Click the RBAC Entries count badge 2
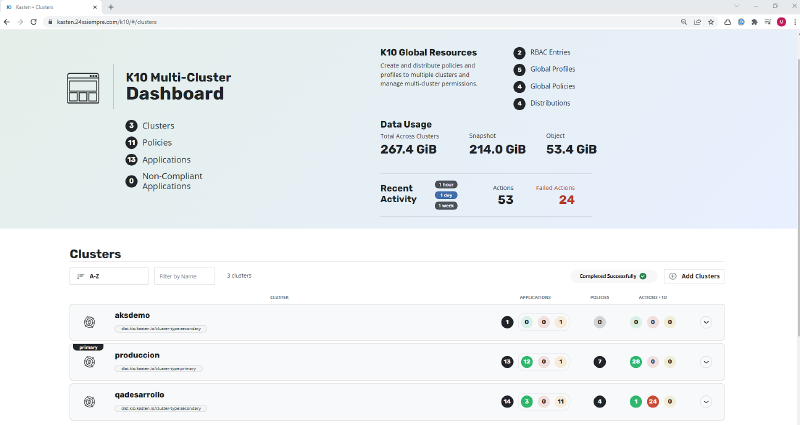 (519, 53)
